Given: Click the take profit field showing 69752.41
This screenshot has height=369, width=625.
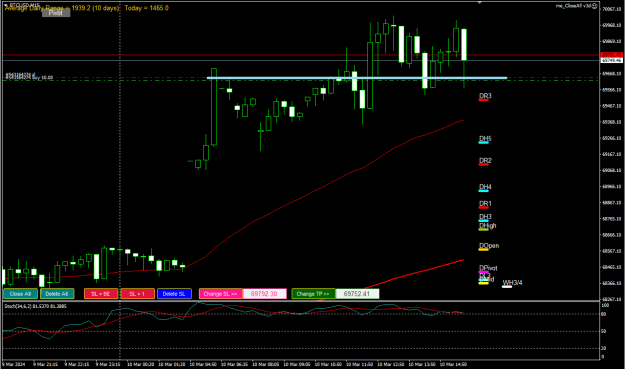Looking at the screenshot, I should coord(357,294).
